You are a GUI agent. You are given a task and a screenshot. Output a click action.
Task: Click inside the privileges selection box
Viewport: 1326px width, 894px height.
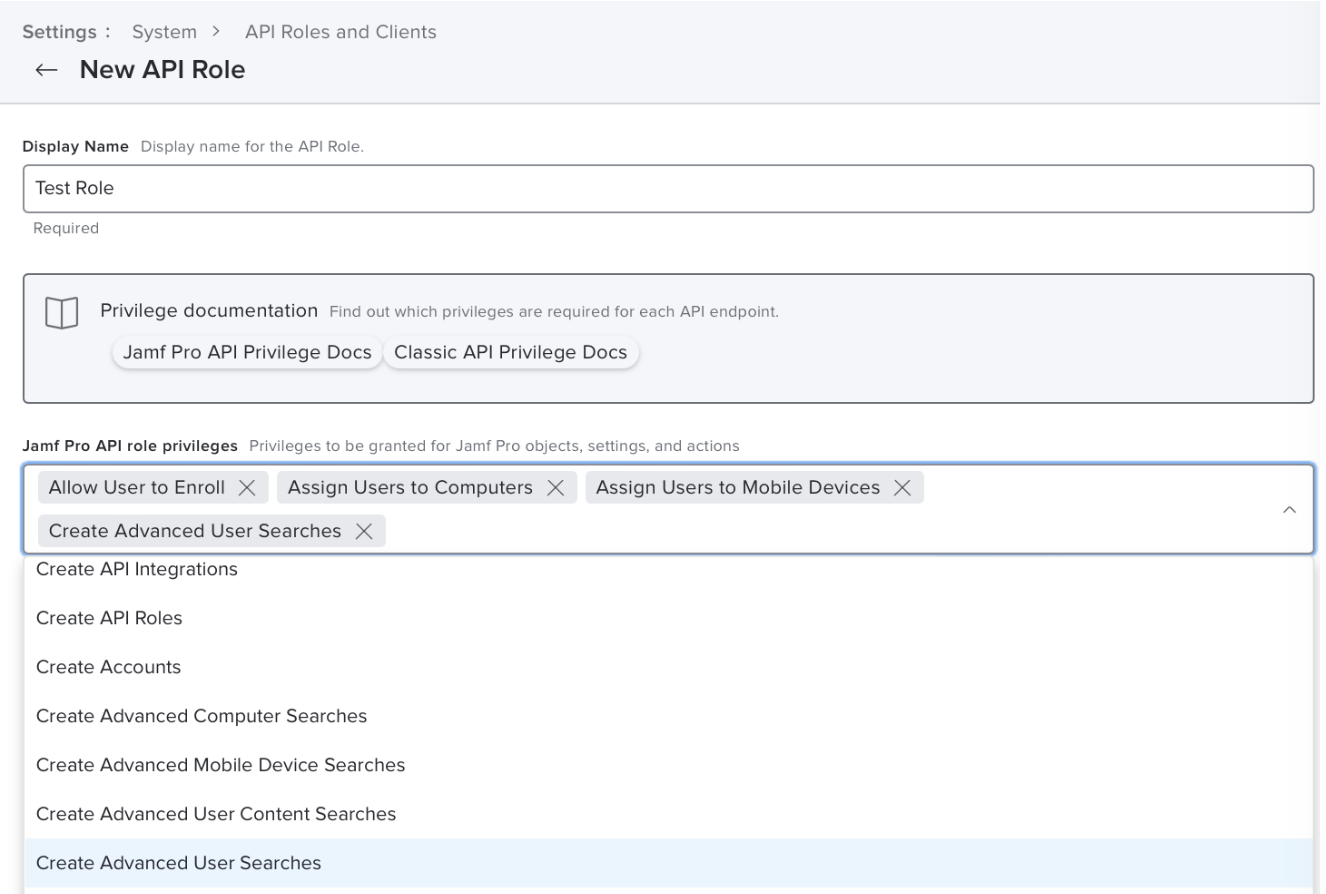[668, 509]
